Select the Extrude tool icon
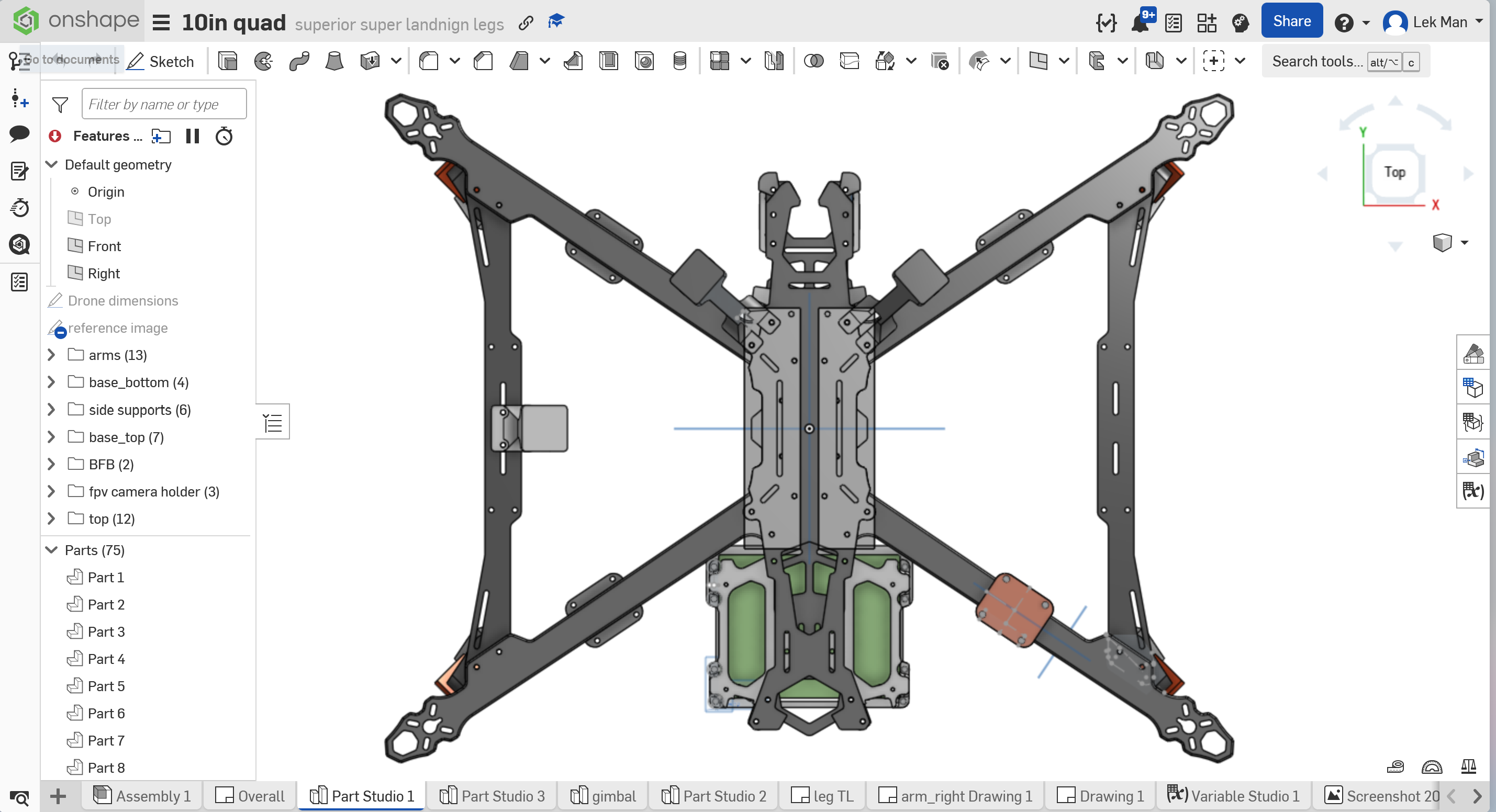 click(x=228, y=61)
